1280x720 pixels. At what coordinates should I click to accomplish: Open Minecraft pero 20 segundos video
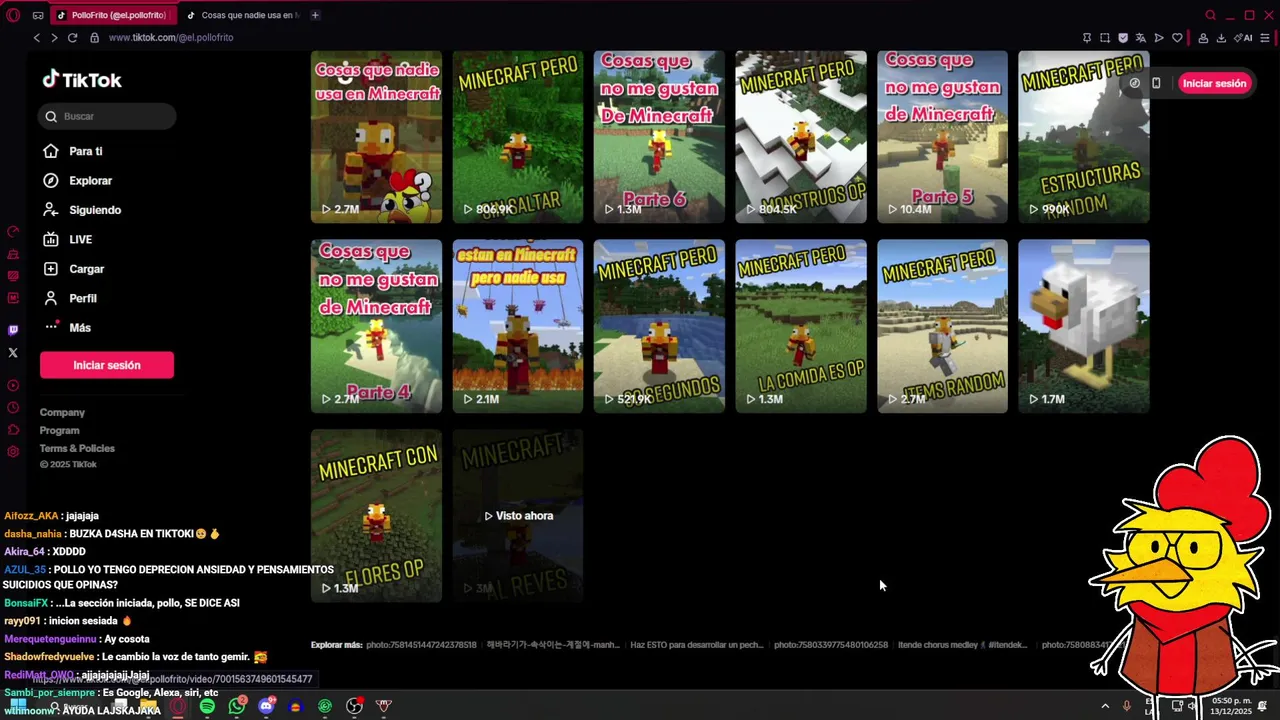coord(659,326)
